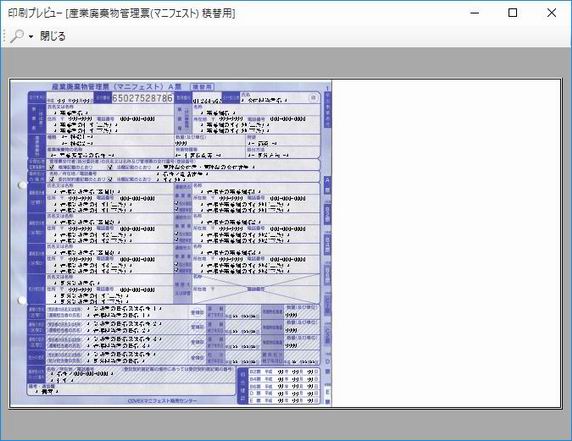
Task: Click the COVEXマニフェスト販売センター footer text
Action: pyautogui.click(x=162, y=401)
